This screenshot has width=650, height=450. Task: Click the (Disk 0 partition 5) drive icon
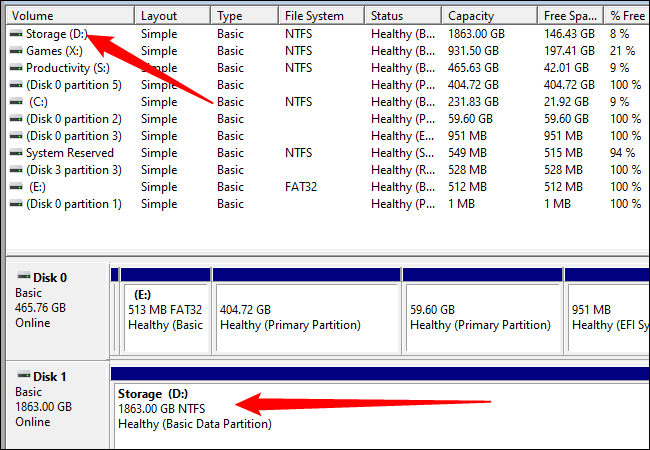16,85
